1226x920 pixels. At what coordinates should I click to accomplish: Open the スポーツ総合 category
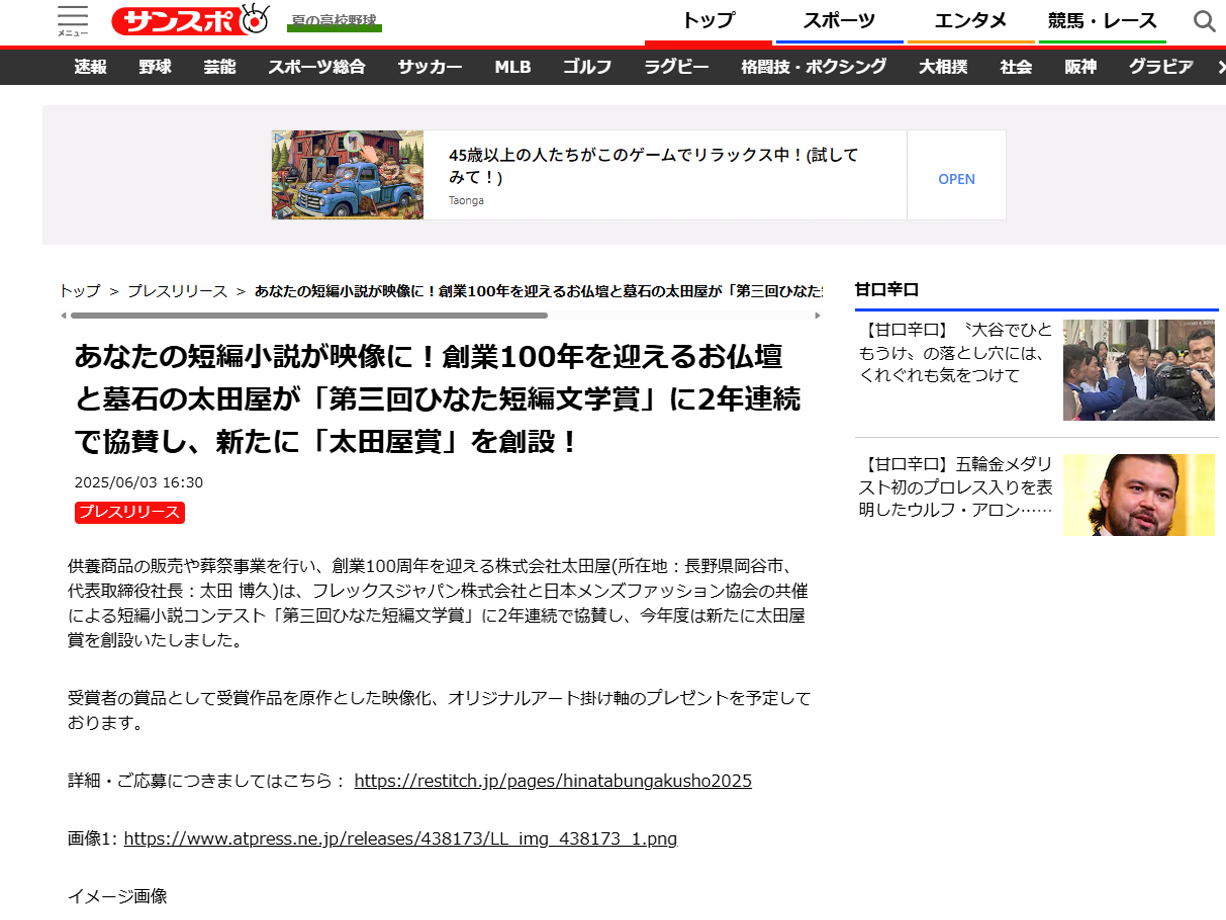316,67
